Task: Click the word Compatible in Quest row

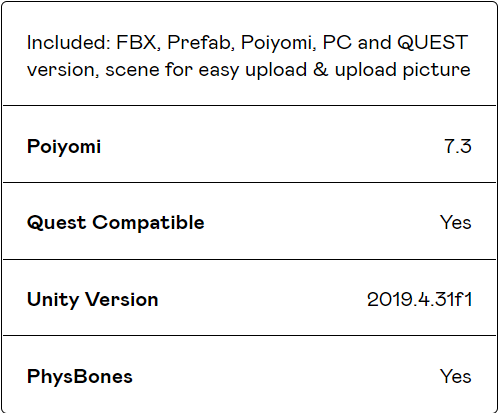Action: (148, 223)
